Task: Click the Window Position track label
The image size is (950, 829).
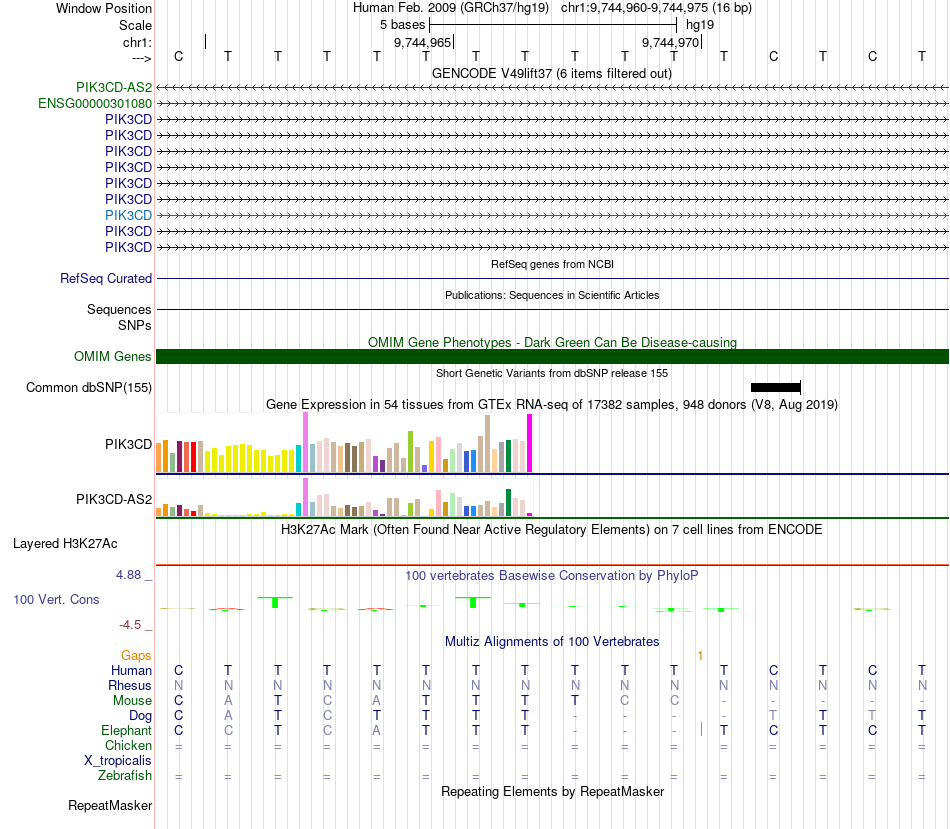Action: 104,8
